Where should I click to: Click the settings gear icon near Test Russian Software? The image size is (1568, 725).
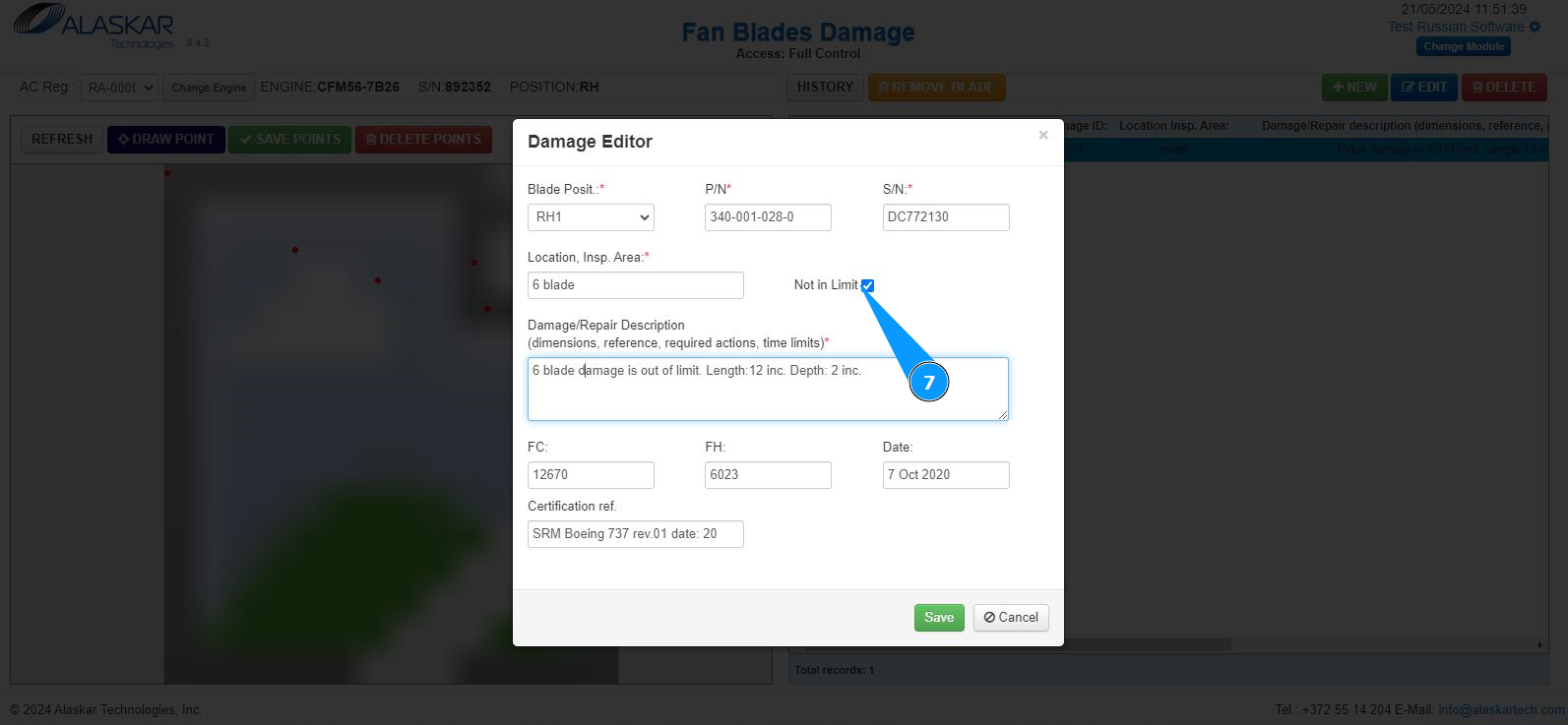1535,27
